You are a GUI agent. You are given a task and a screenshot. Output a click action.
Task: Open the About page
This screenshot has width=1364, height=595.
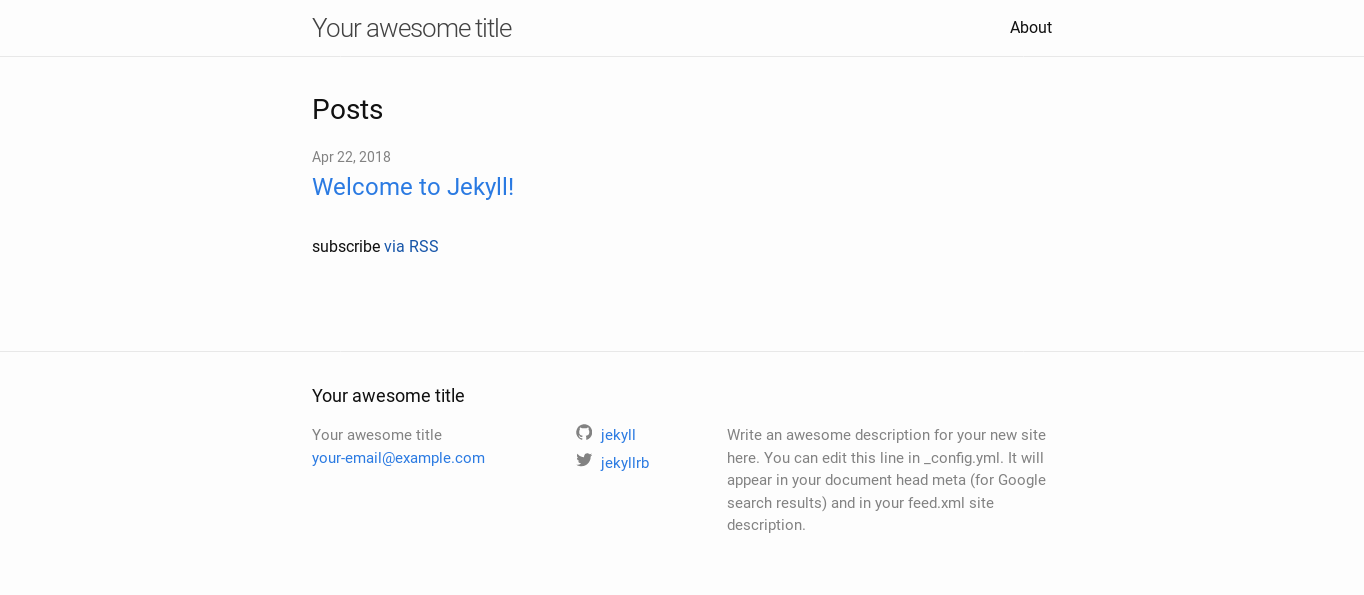(1030, 28)
